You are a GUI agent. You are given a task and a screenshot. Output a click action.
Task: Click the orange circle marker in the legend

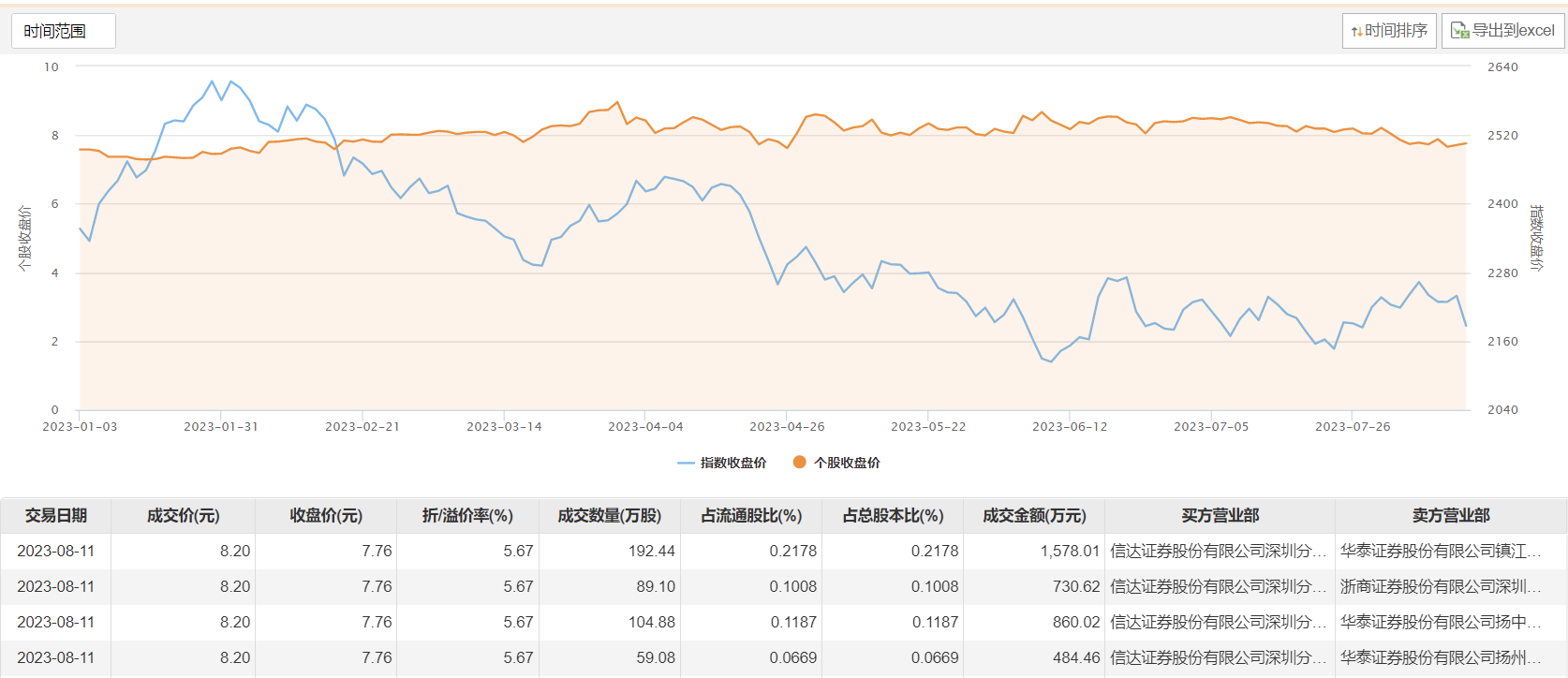coord(799,462)
